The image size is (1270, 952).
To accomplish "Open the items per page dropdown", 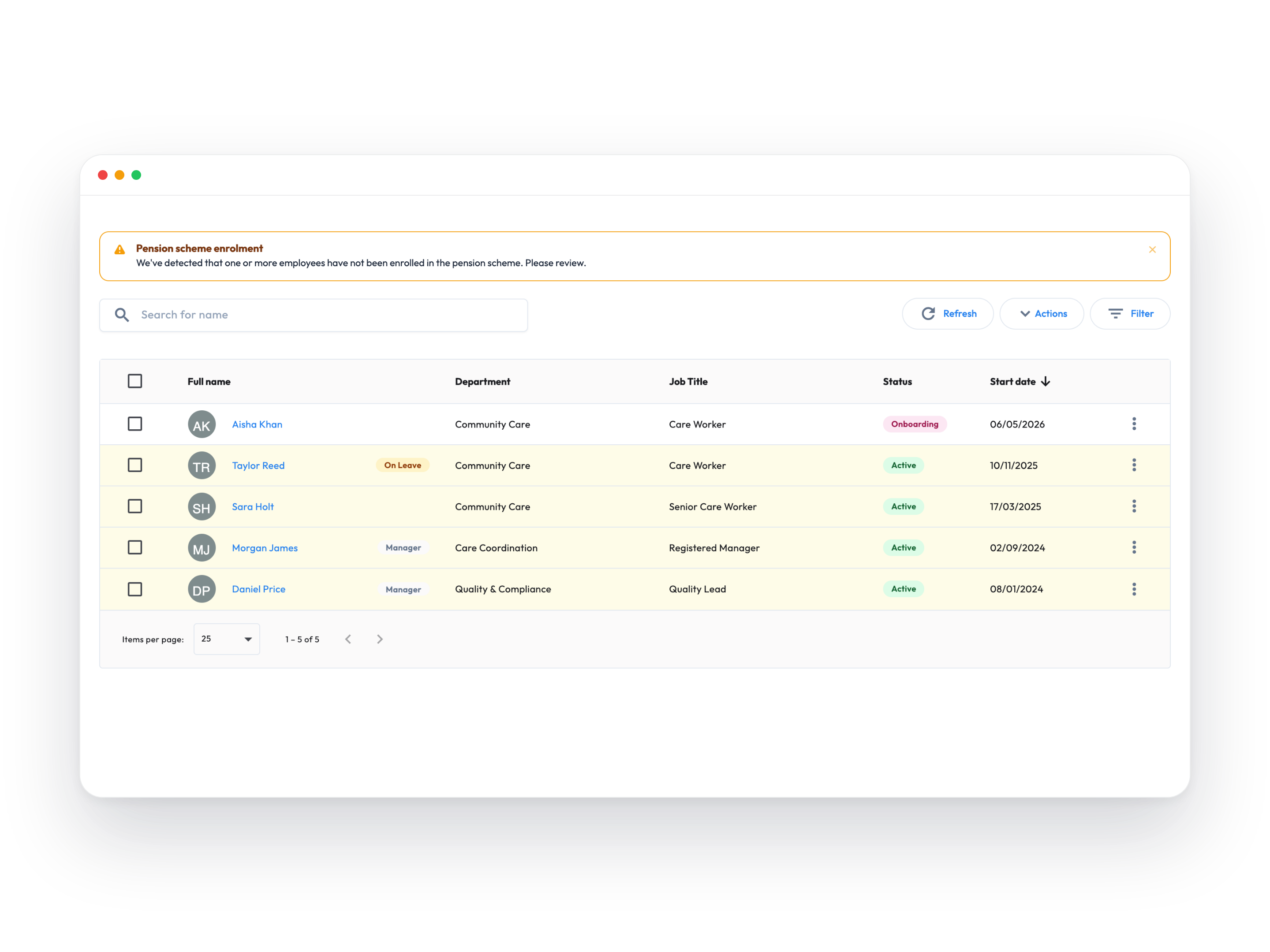I will 227,639.
